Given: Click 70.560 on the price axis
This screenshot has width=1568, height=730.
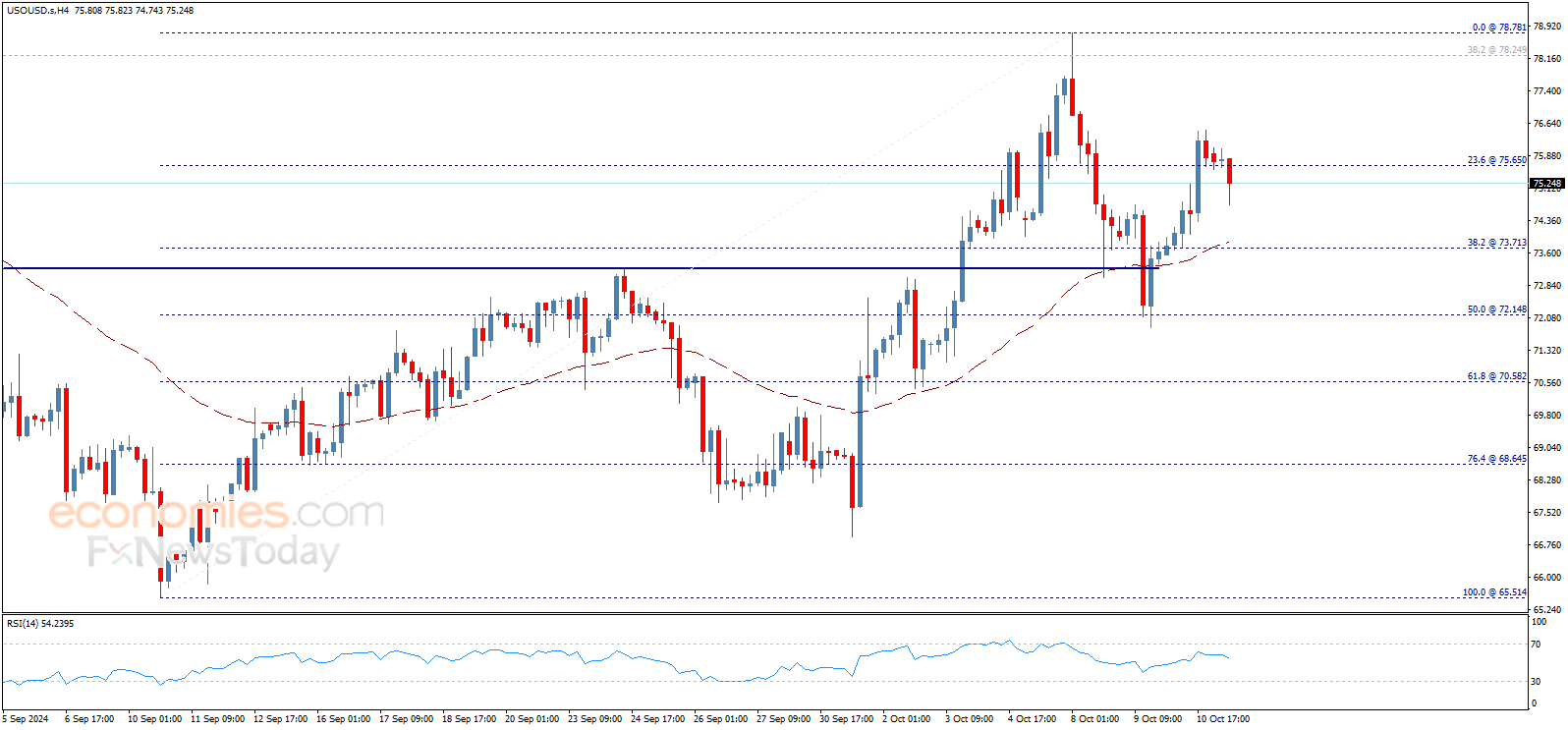Looking at the screenshot, I should point(1547,383).
